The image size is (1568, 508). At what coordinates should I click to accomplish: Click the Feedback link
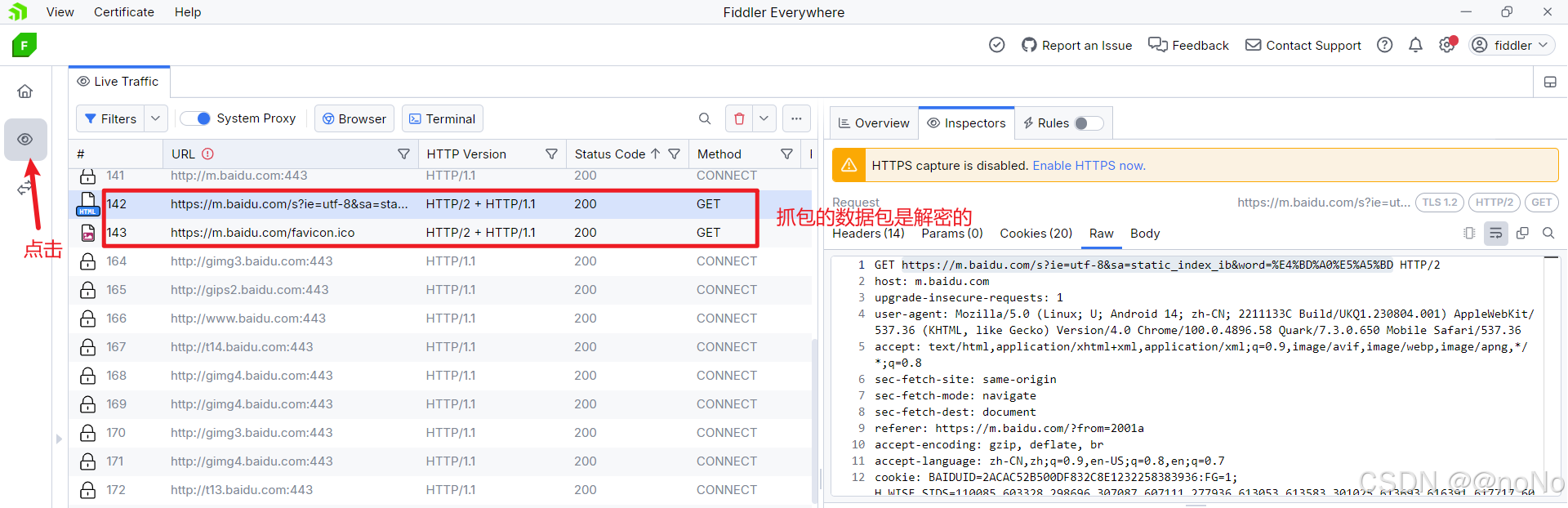(x=1188, y=45)
